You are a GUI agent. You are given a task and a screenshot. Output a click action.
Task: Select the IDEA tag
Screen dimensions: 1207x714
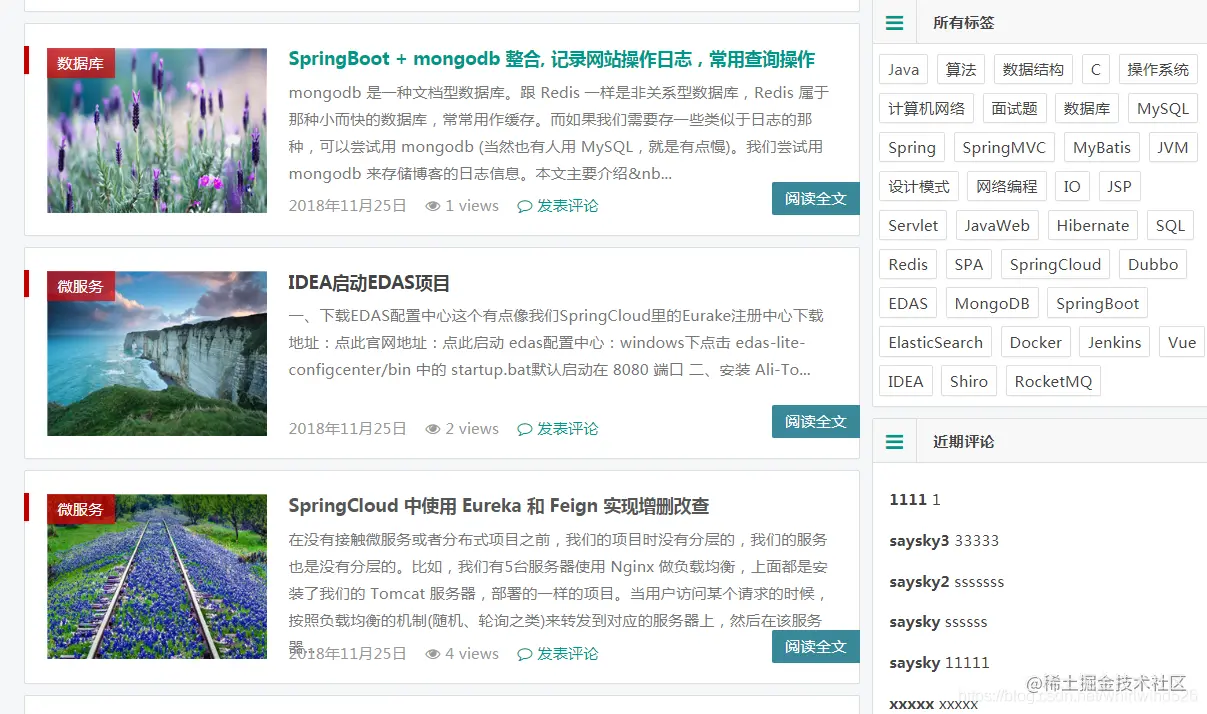pyautogui.click(x=906, y=381)
